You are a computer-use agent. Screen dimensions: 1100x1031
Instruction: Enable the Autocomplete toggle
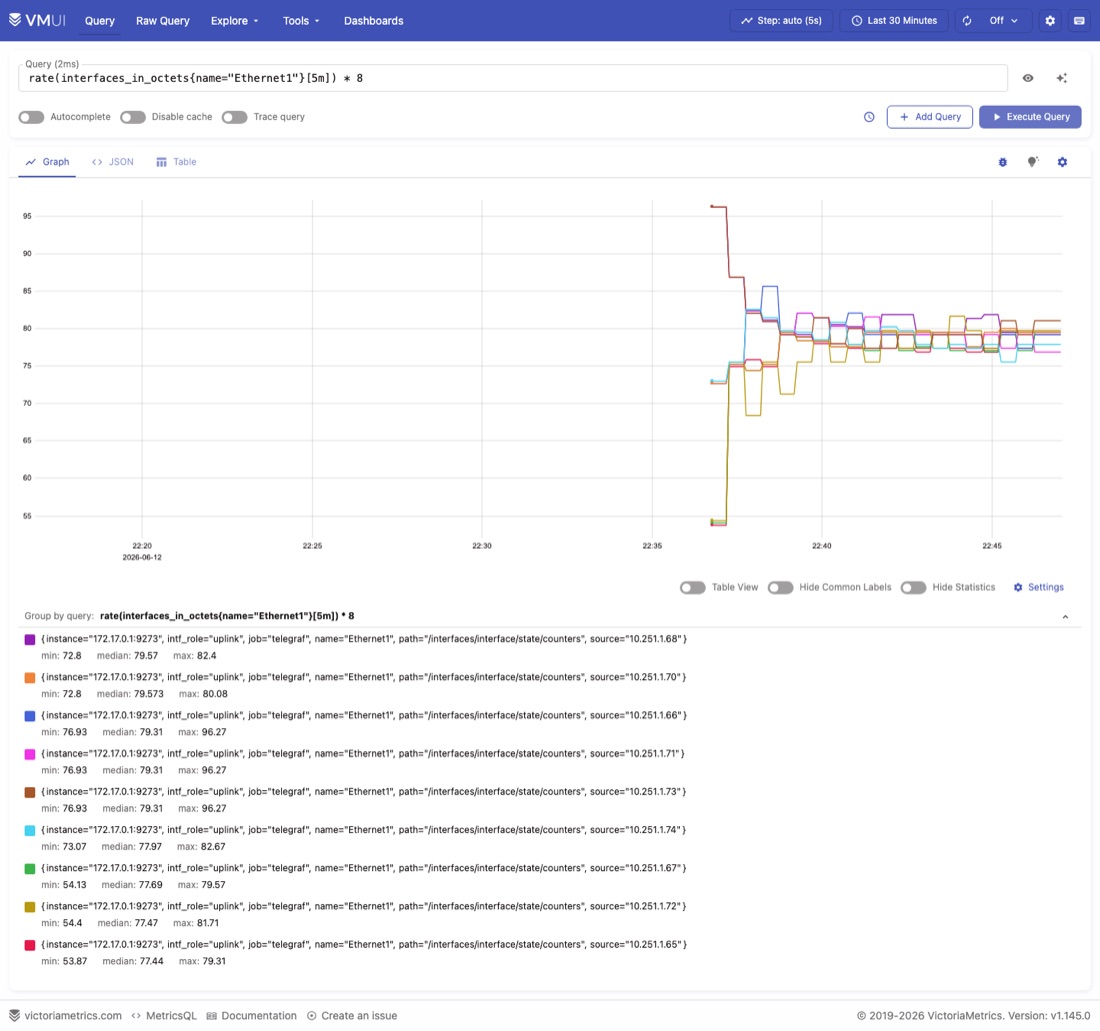pyautogui.click(x=31, y=117)
